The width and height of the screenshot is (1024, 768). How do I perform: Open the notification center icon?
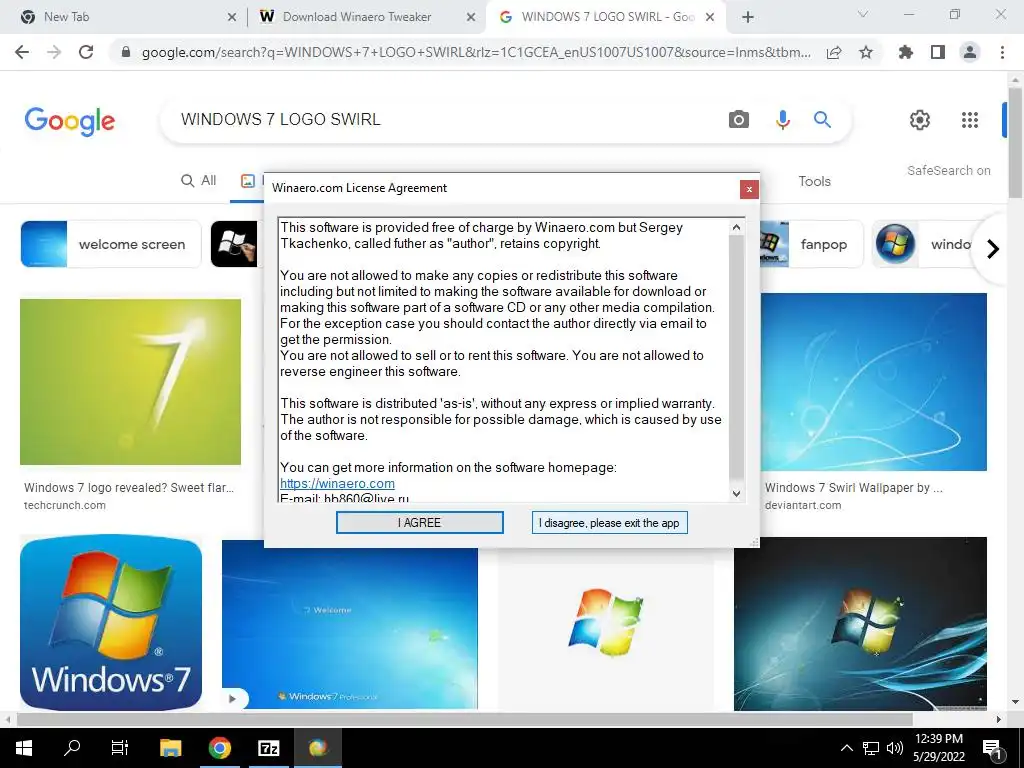[x=993, y=748]
